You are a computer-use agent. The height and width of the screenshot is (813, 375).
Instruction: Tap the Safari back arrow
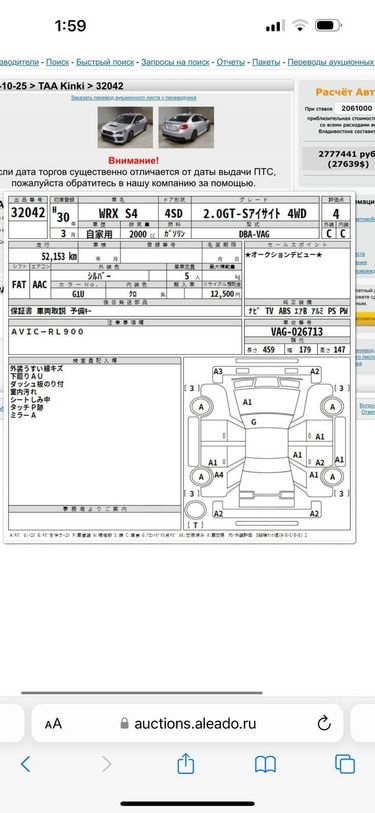tap(25, 764)
